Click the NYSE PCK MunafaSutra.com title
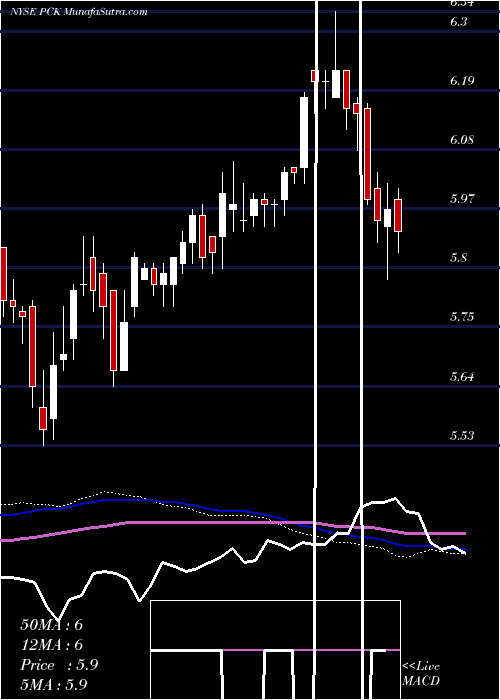This screenshot has width=500, height=700. coord(79,12)
